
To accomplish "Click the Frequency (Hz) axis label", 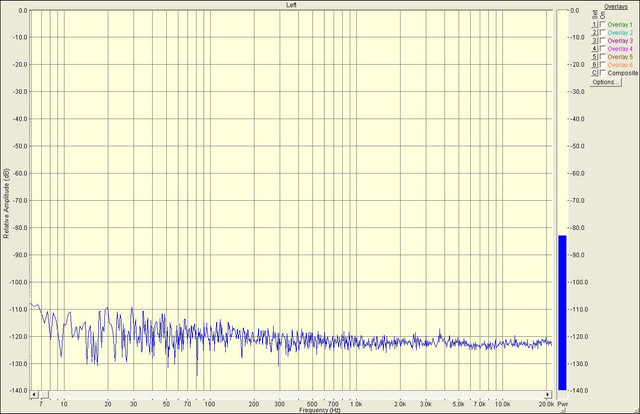I will pyautogui.click(x=319, y=410).
